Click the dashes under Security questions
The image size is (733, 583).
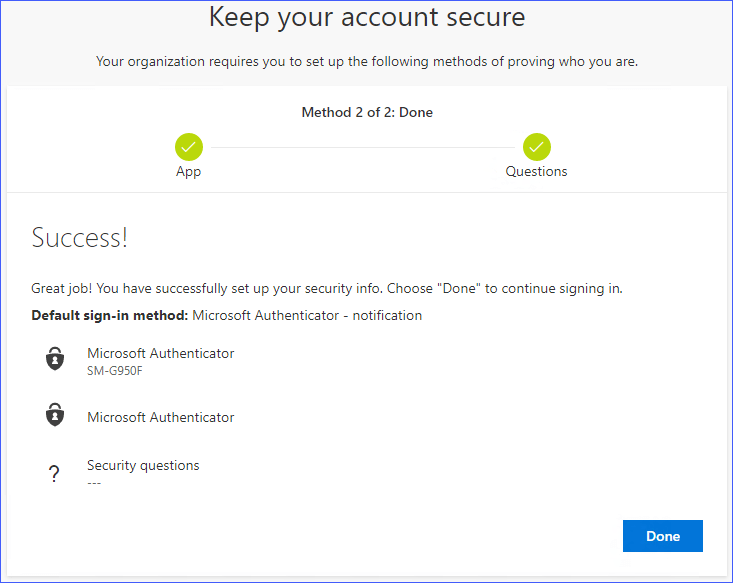tap(94, 483)
